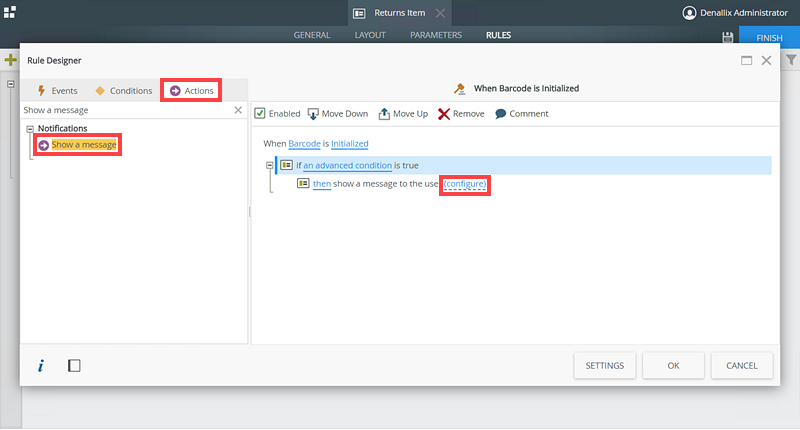Close the Returns Item tab
This screenshot has height=430, width=800.
440,13
